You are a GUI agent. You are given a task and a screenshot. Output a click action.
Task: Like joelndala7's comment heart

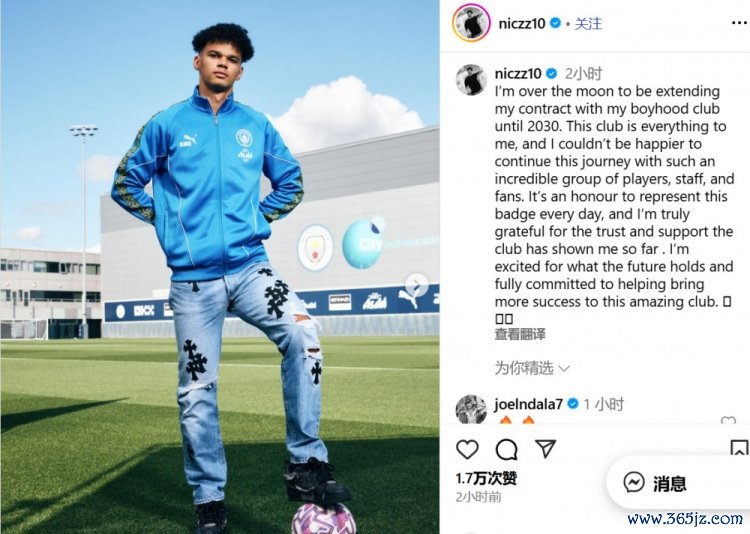point(728,421)
